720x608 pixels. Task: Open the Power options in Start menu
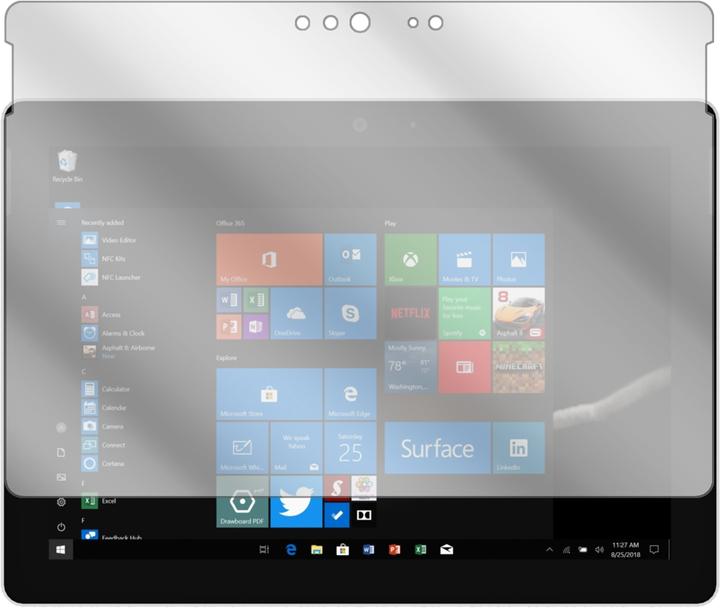tap(61, 527)
